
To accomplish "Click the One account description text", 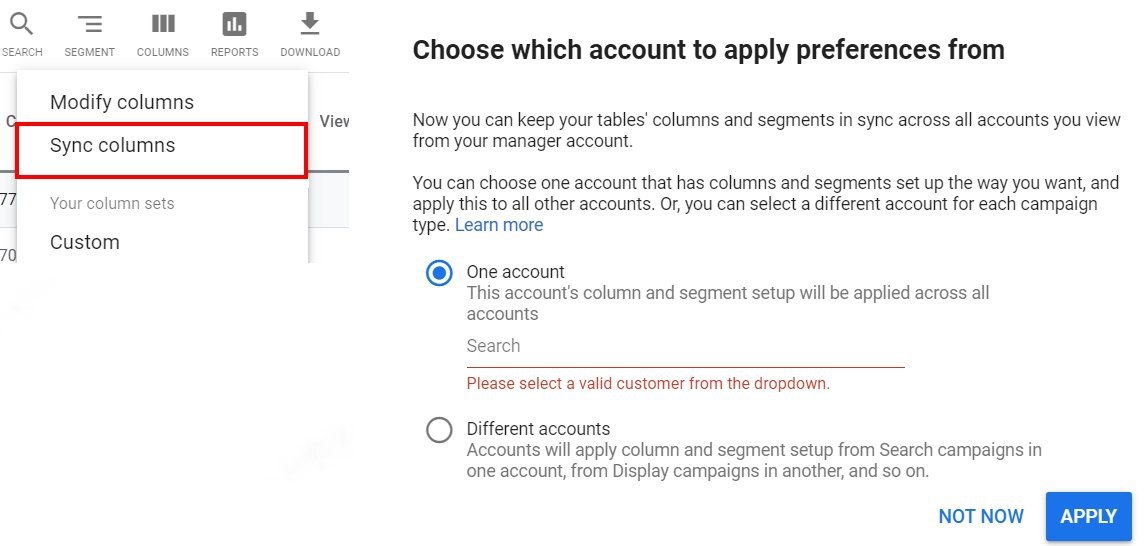I will [x=727, y=303].
